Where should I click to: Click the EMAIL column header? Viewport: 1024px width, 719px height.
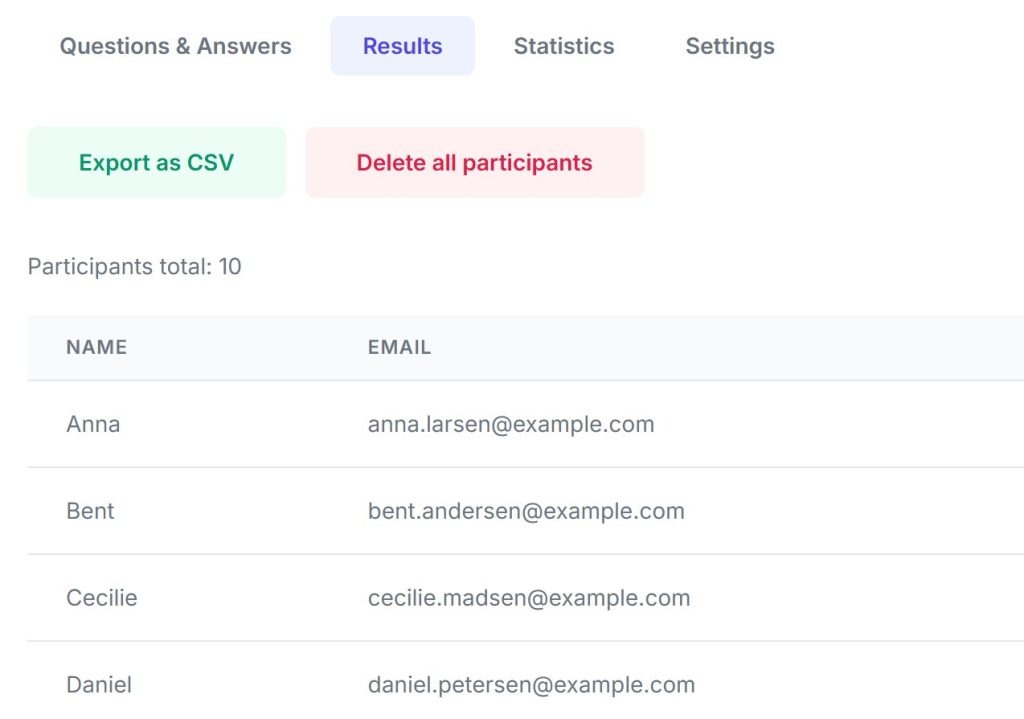click(x=400, y=348)
